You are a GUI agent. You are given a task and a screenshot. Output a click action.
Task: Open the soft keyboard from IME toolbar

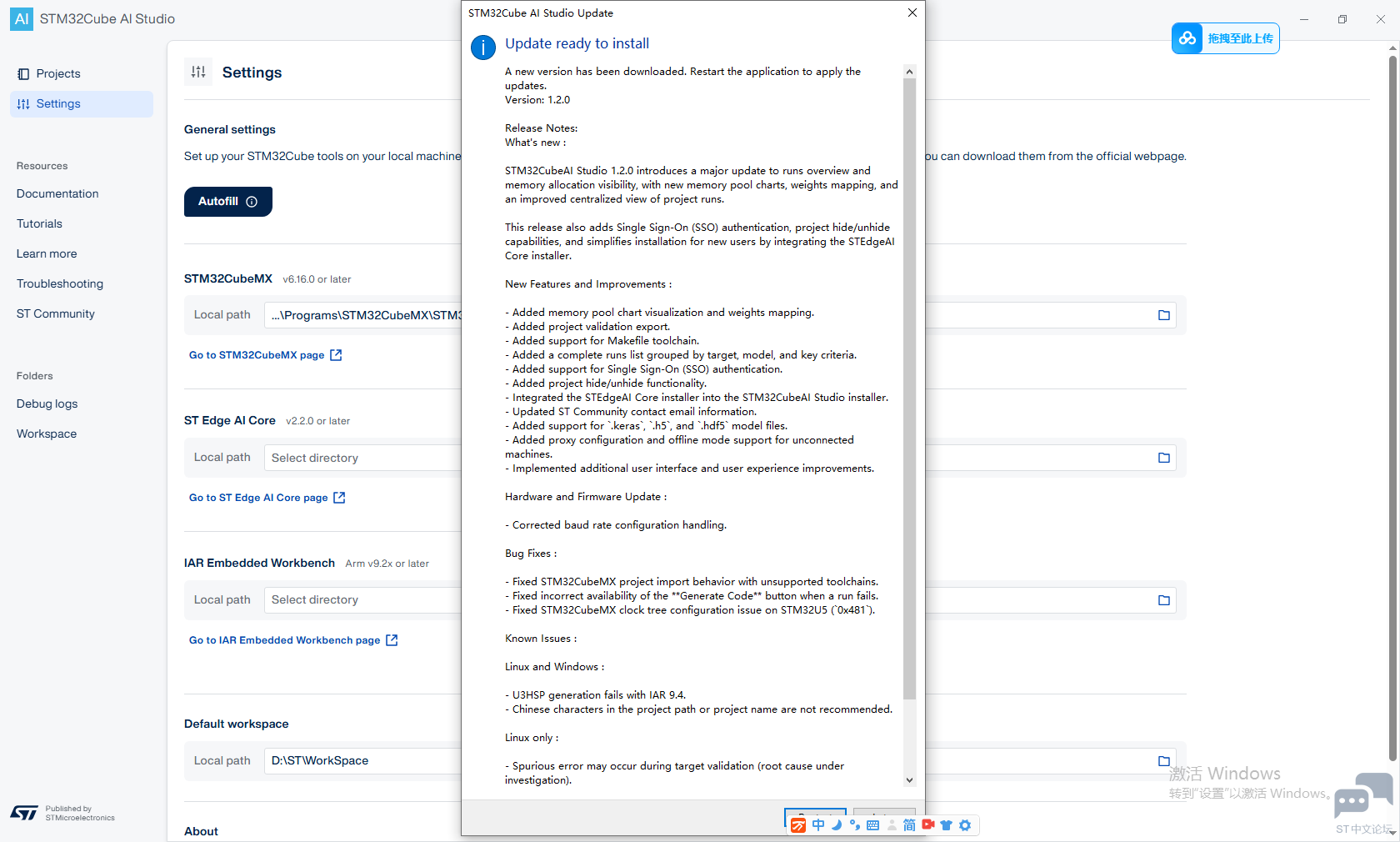pos(873,825)
